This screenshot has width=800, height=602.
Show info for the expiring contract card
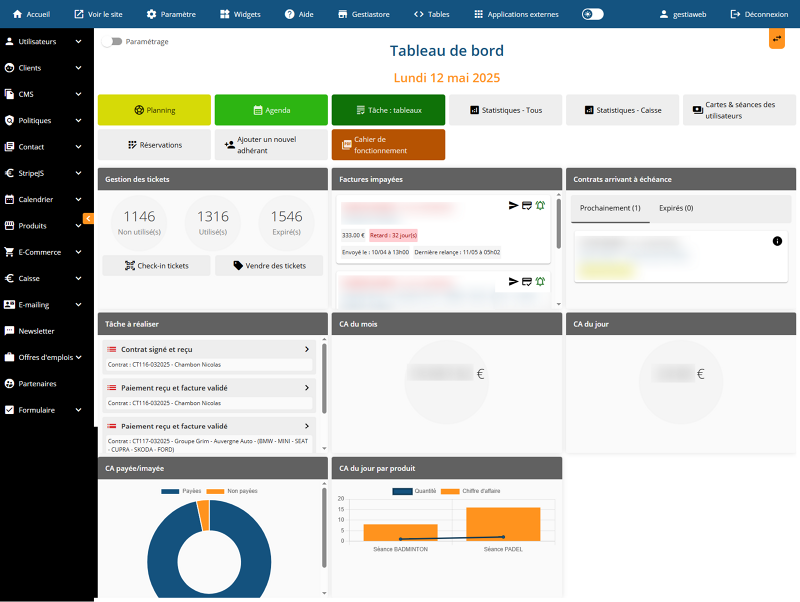point(777,241)
